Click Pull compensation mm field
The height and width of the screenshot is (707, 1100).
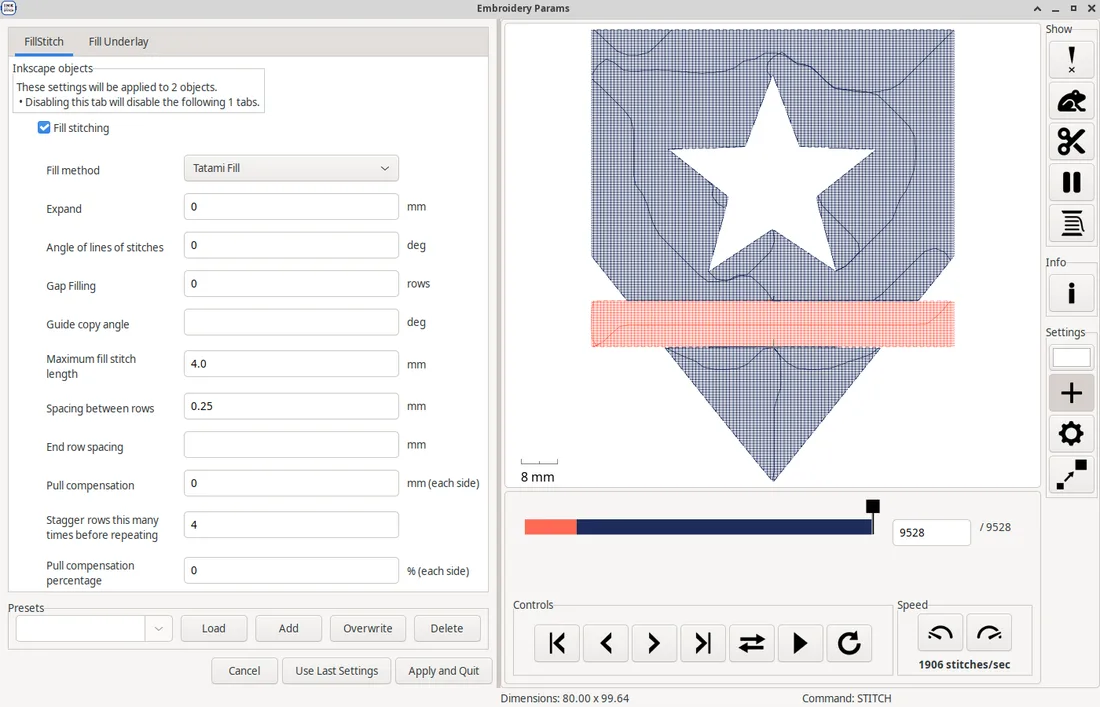291,483
